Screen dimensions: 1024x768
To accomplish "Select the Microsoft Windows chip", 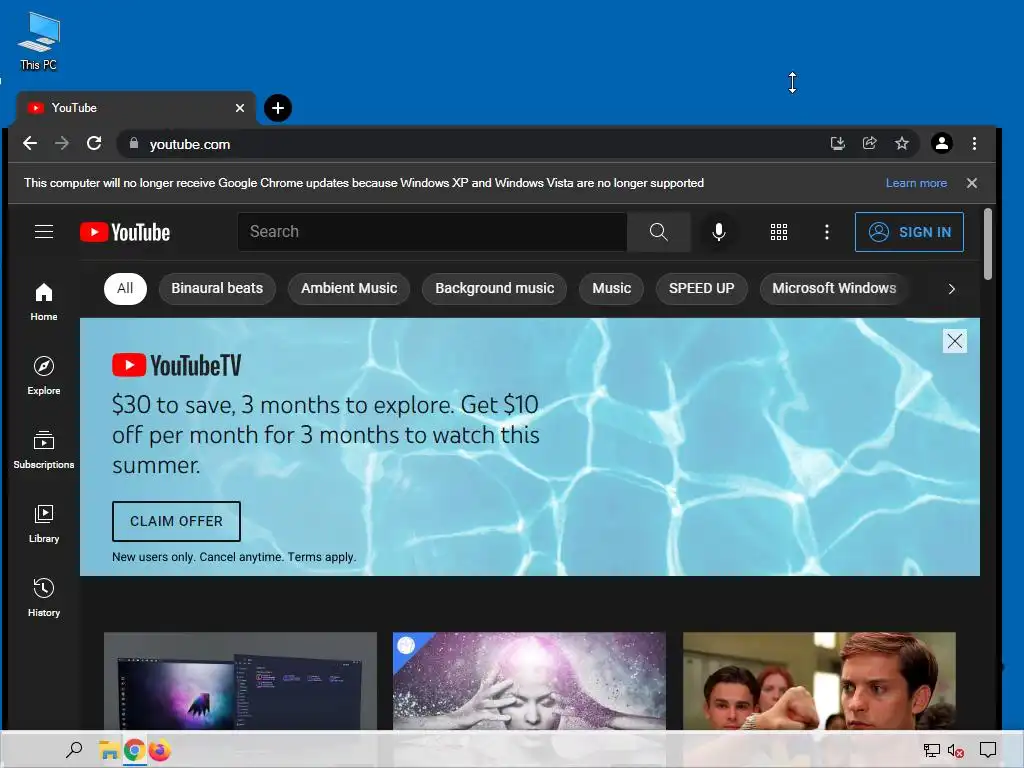I will point(834,289).
